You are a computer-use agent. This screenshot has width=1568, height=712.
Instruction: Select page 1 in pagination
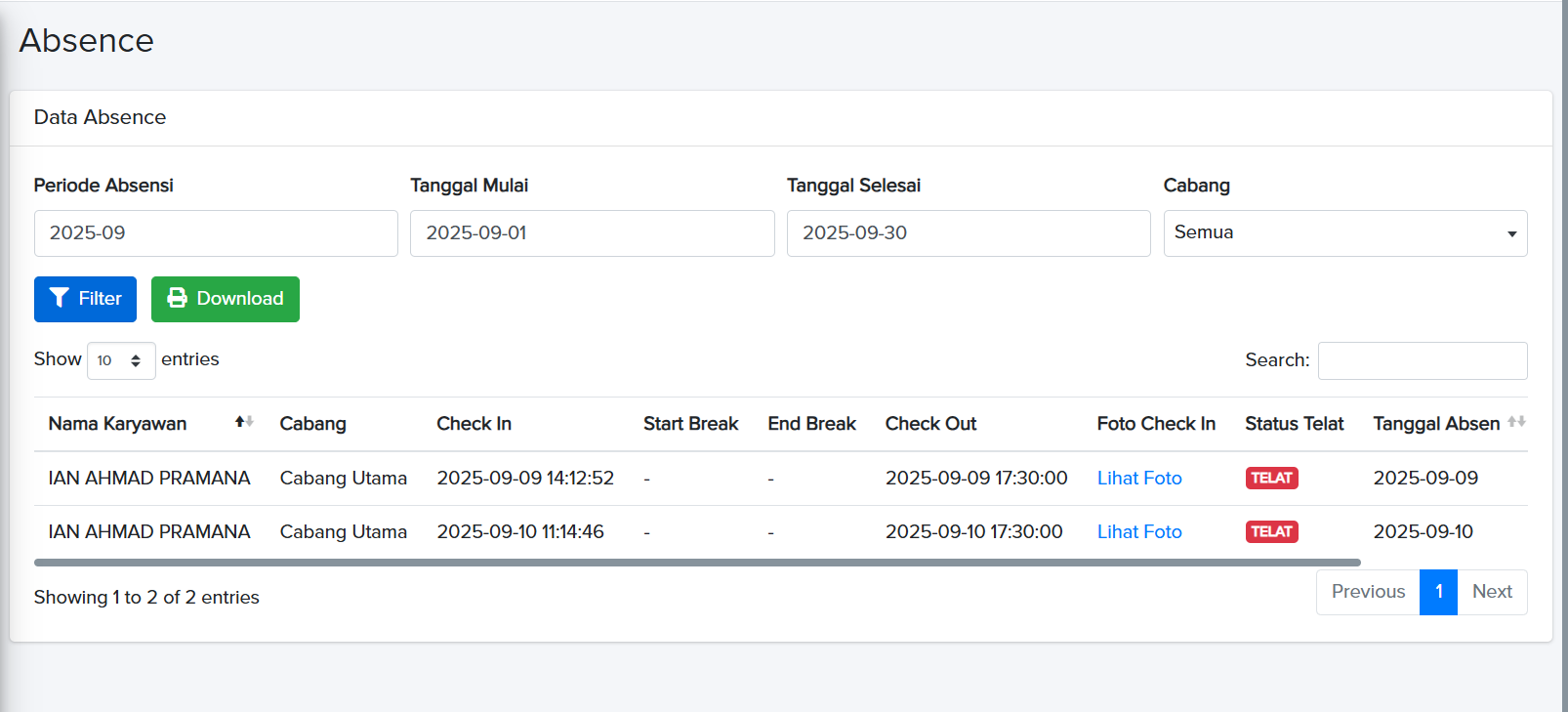click(1438, 592)
